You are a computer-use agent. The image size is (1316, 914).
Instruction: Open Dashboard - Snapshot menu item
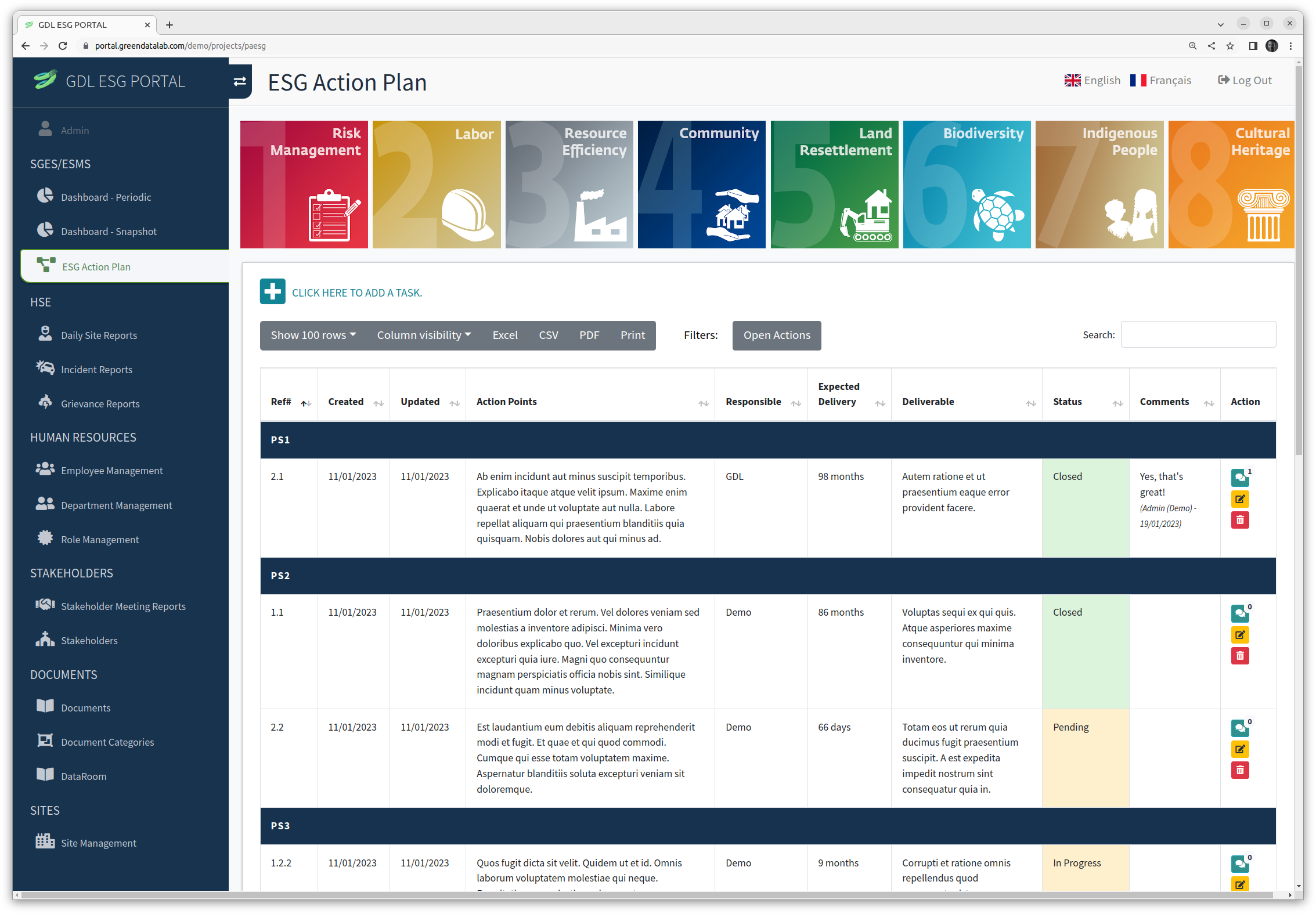pos(109,232)
